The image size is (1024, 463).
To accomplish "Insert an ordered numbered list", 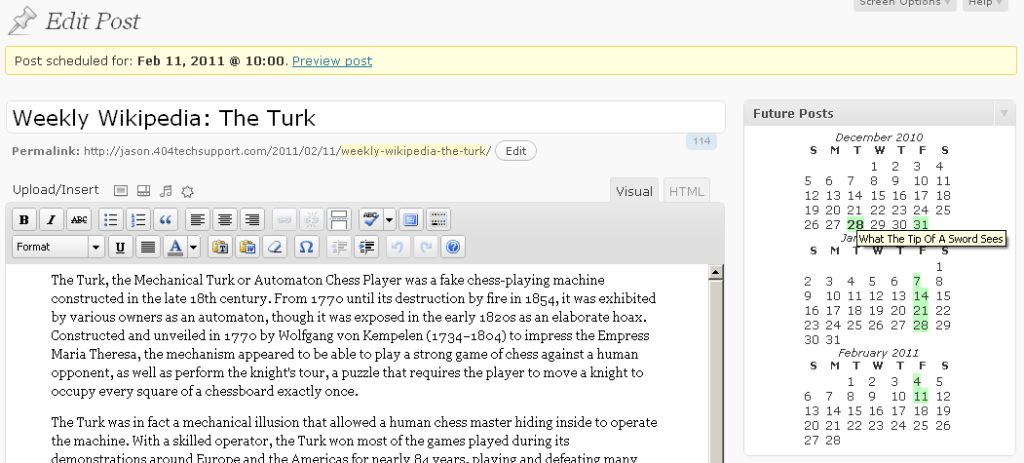I will 138,220.
